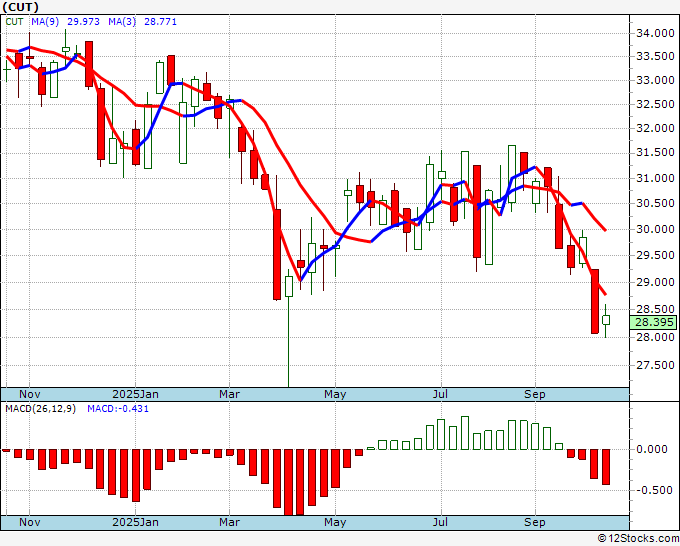The width and height of the screenshot is (680, 546).
Task: Click the 31.000 price axis label
Action: [655, 178]
